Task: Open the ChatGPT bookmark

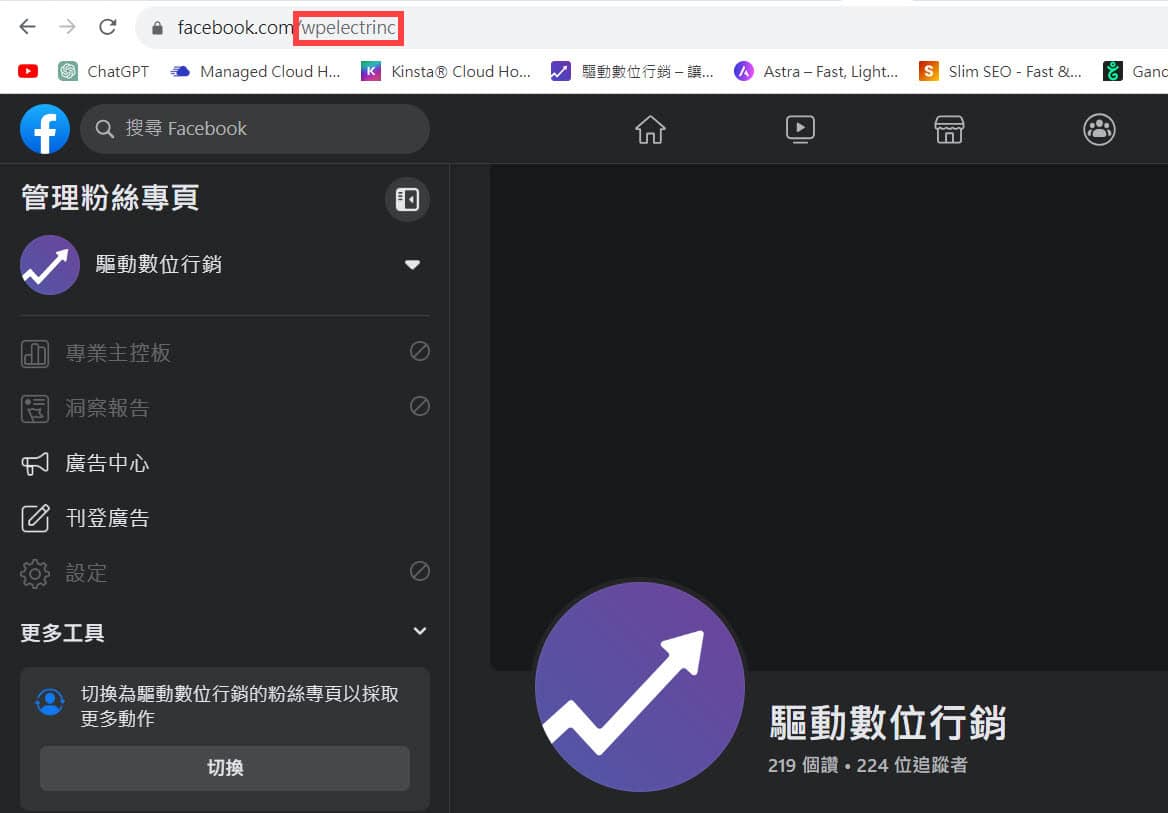Action: coord(104,72)
